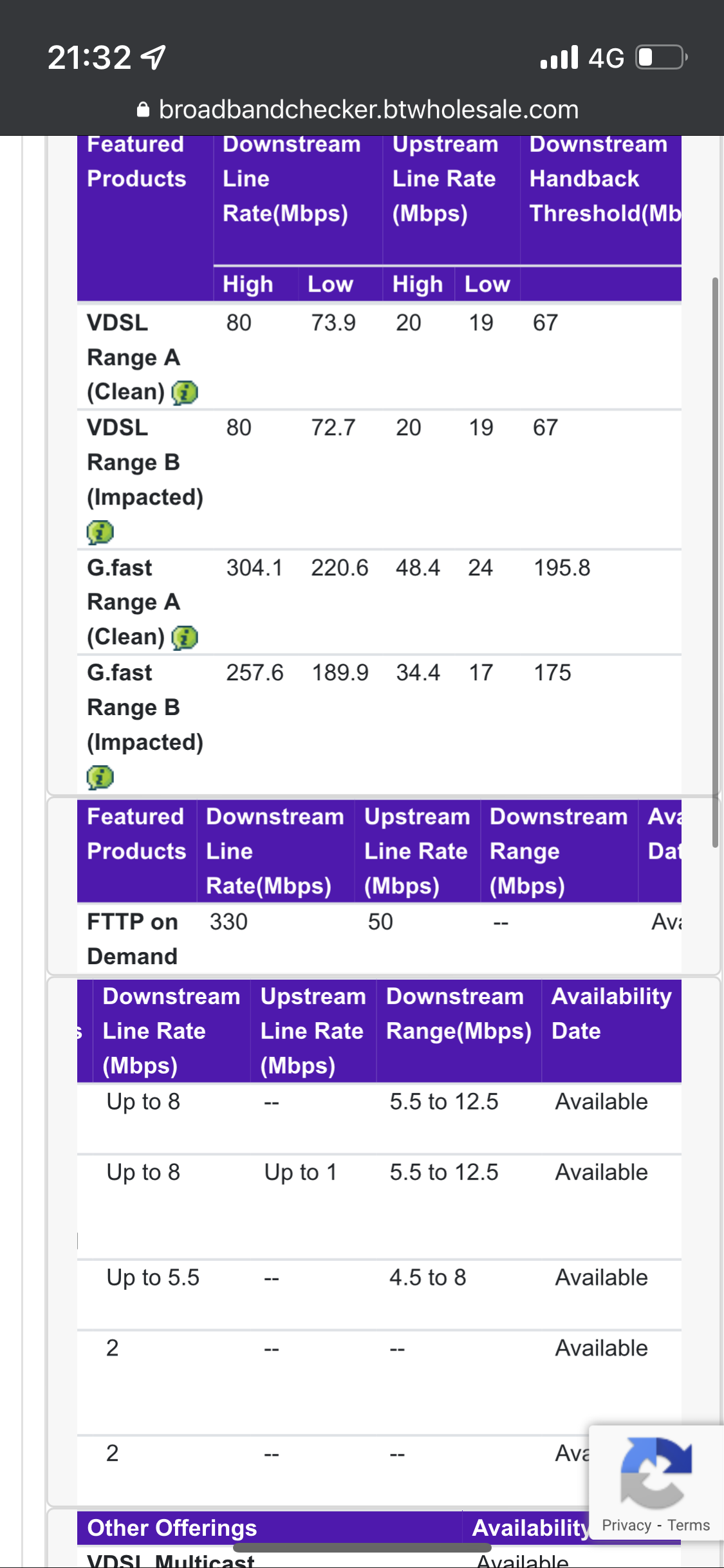This screenshot has height=1568, width=724.
Task: Tap the battery indicator icon
Action: tap(661, 57)
